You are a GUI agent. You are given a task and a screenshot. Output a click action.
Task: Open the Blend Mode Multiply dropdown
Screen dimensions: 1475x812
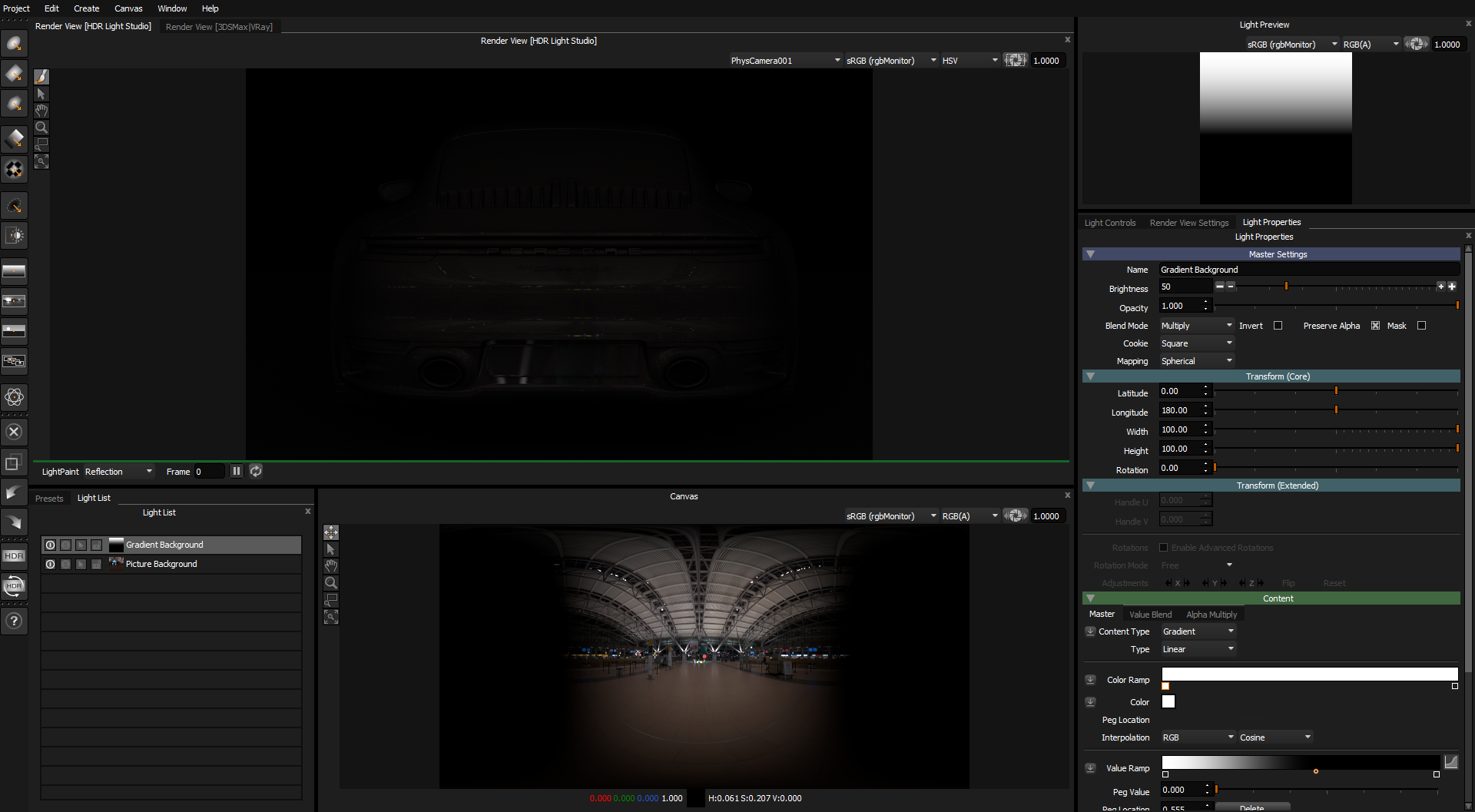point(1196,326)
